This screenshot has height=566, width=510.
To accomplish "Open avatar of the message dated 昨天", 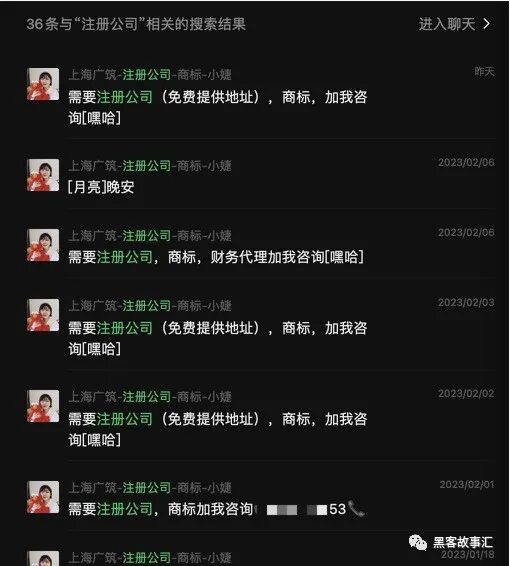I will tap(43, 84).
